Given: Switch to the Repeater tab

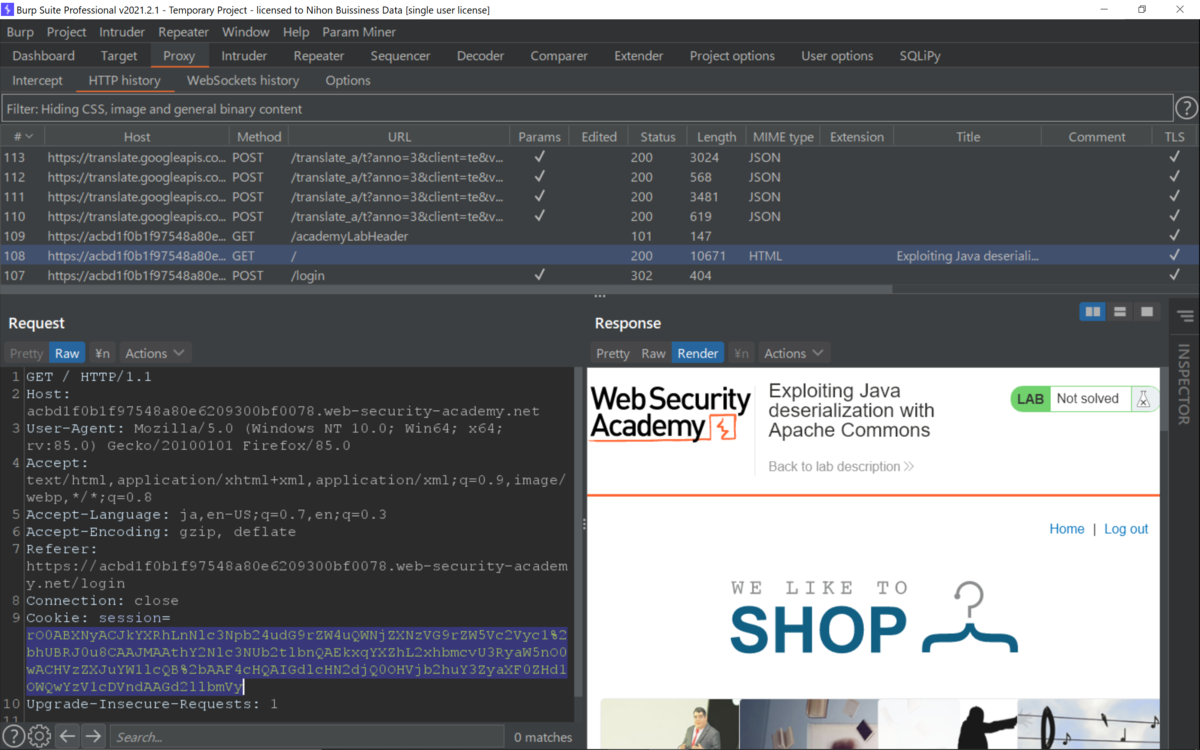Looking at the screenshot, I should pyautogui.click(x=319, y=56).
